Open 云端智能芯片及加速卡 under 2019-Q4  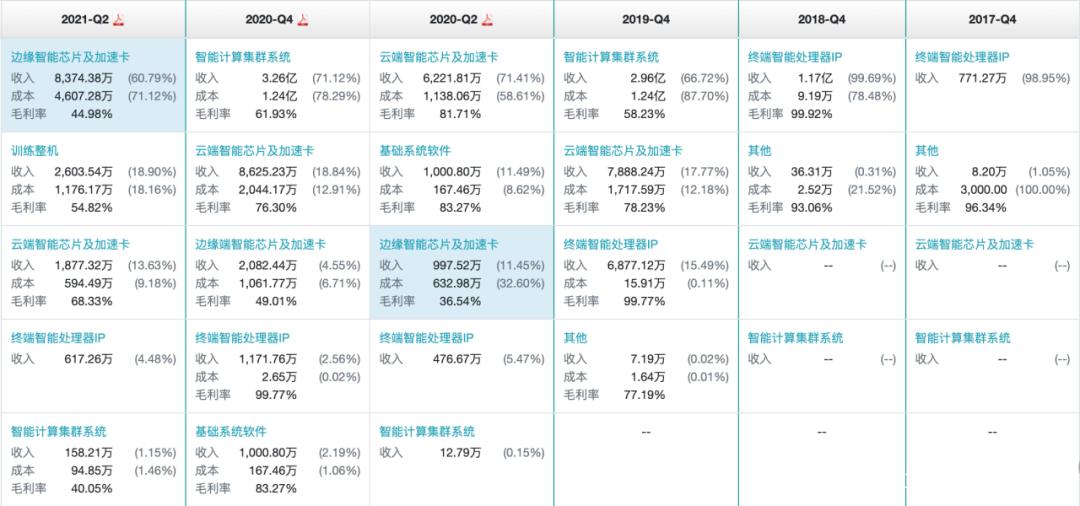click(x=623, y=151)
